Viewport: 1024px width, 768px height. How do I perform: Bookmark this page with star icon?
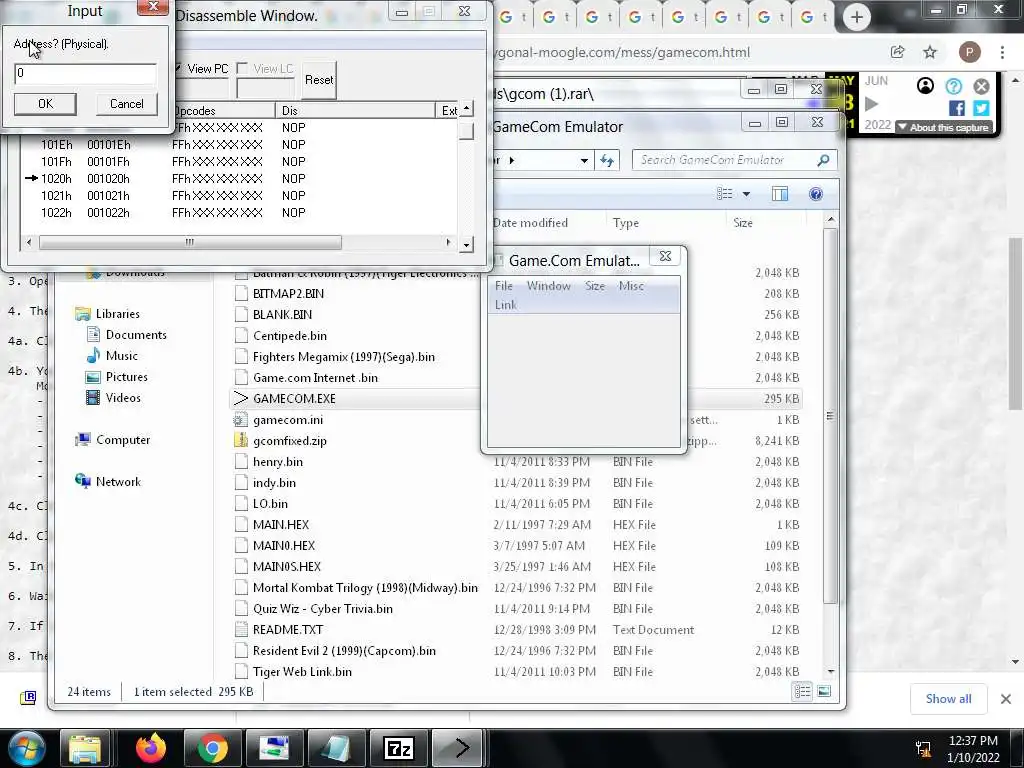tap(930, 52)
